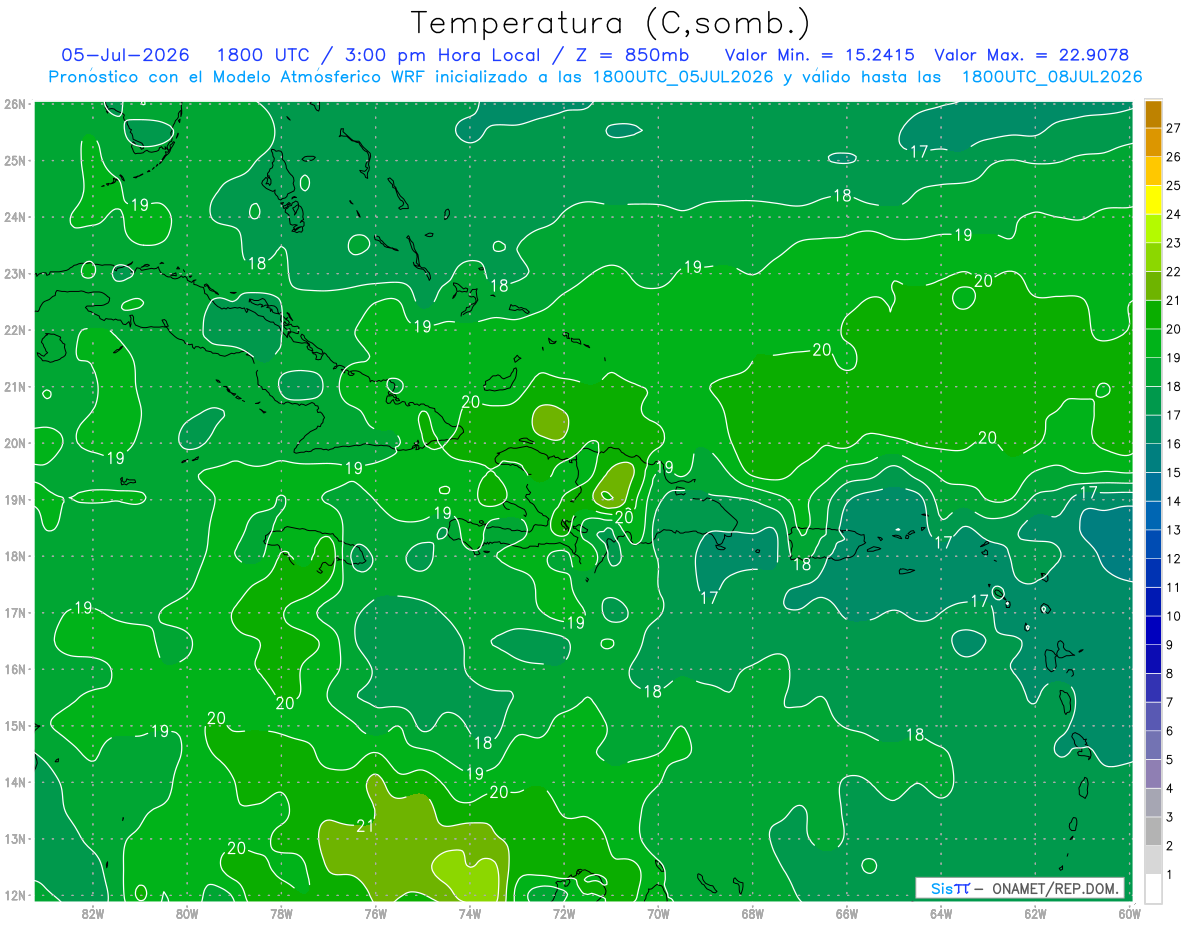Click the '20N' latitude axis label

14,443
